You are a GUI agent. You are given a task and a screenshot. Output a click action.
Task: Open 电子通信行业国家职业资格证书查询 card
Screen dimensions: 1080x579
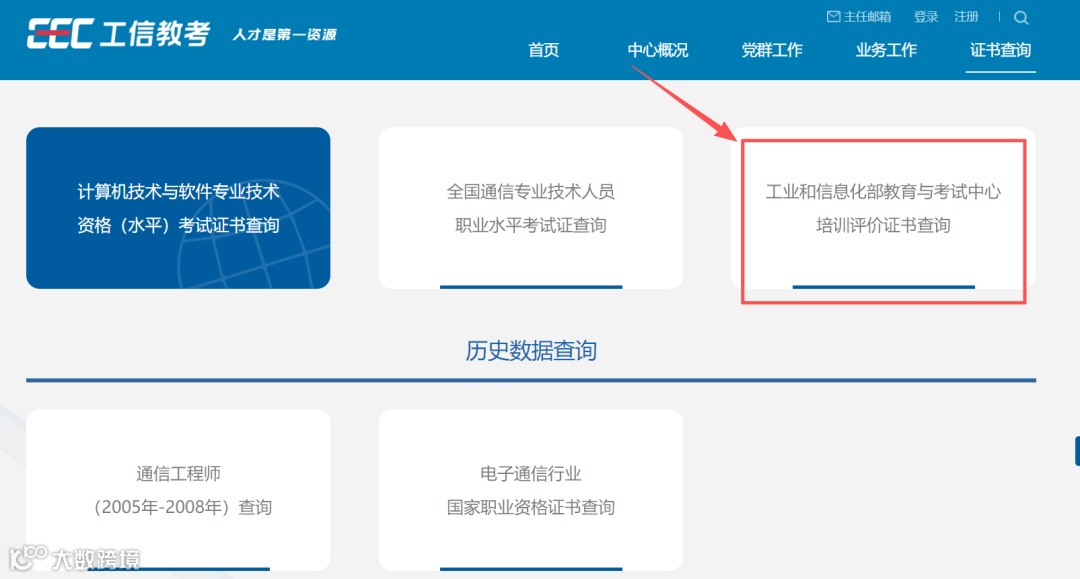pyautogui.click(x=530, y=490)
